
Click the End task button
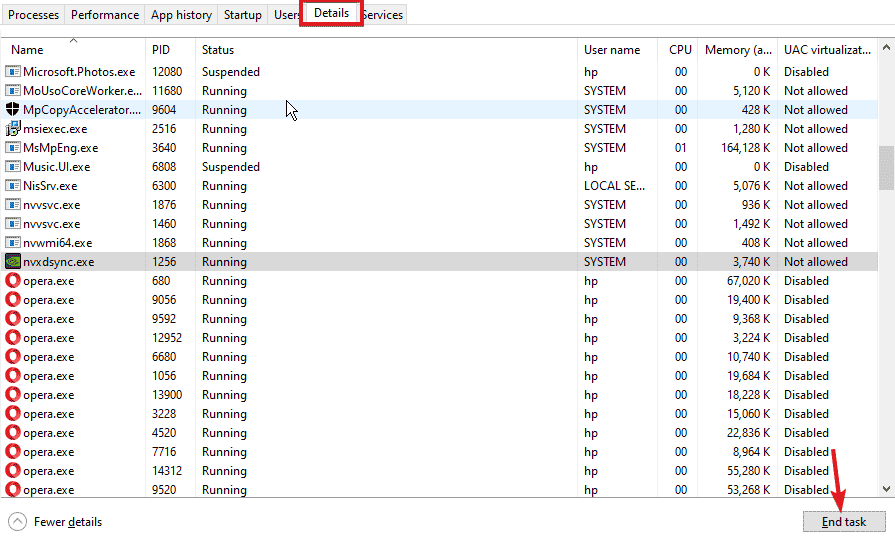844,521
